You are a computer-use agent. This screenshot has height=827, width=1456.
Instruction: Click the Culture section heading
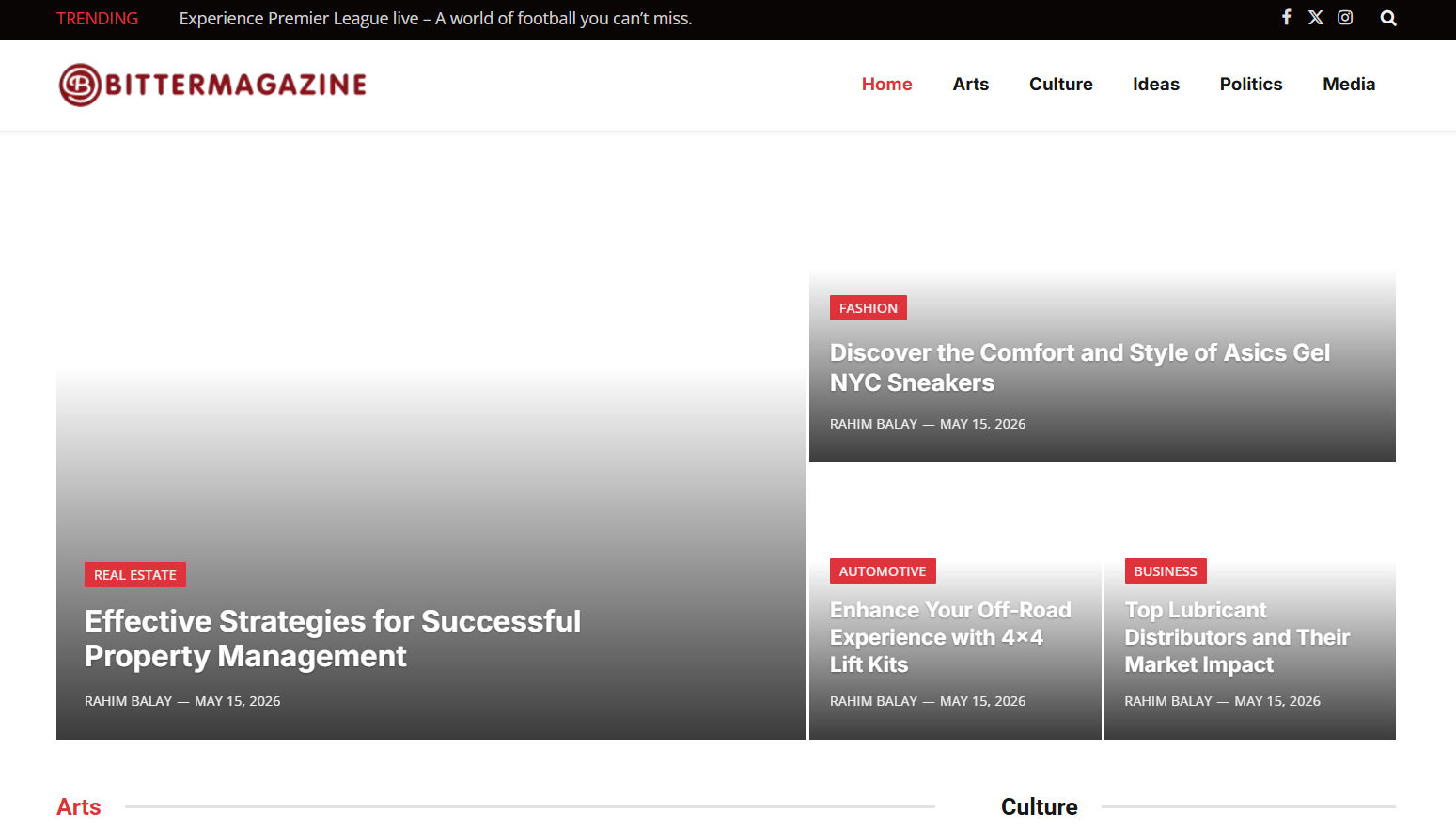1040,807
